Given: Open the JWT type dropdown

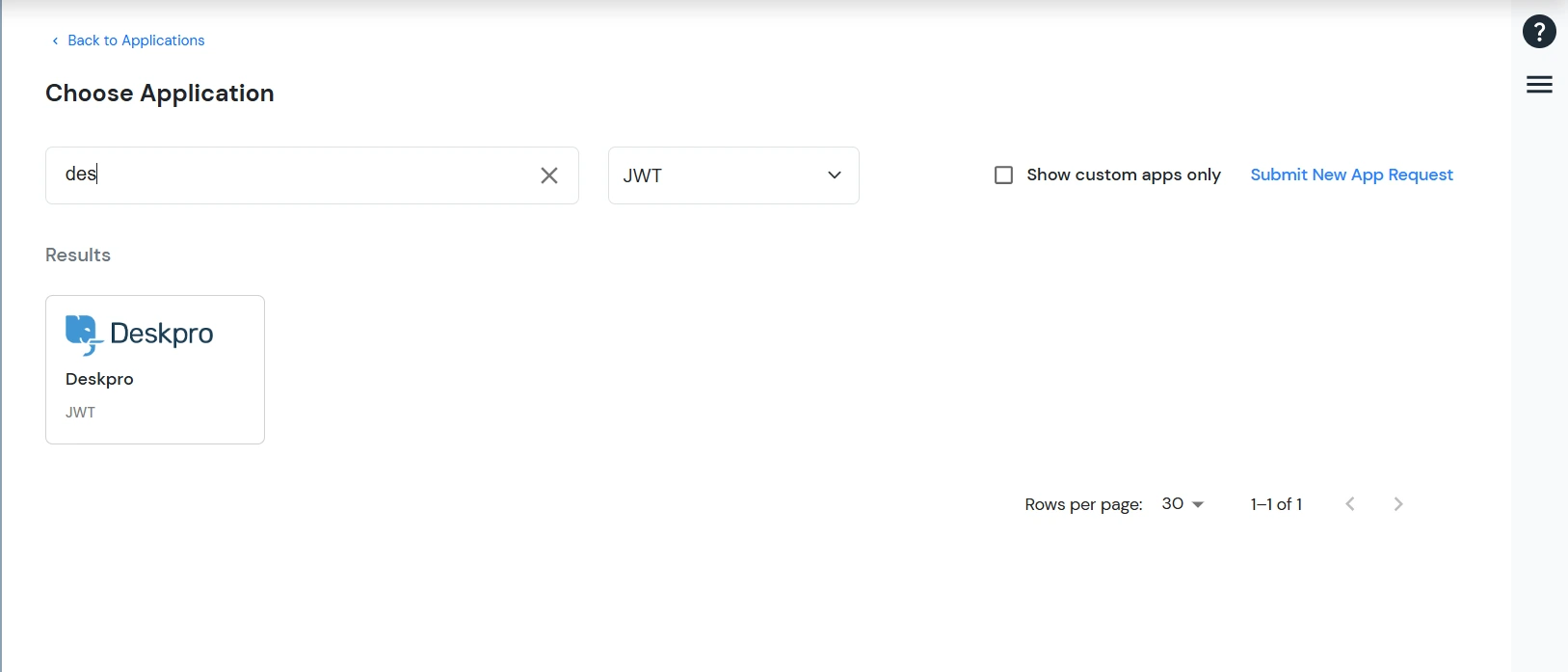Looking at the screenshot, I should (x=733, y=175).
